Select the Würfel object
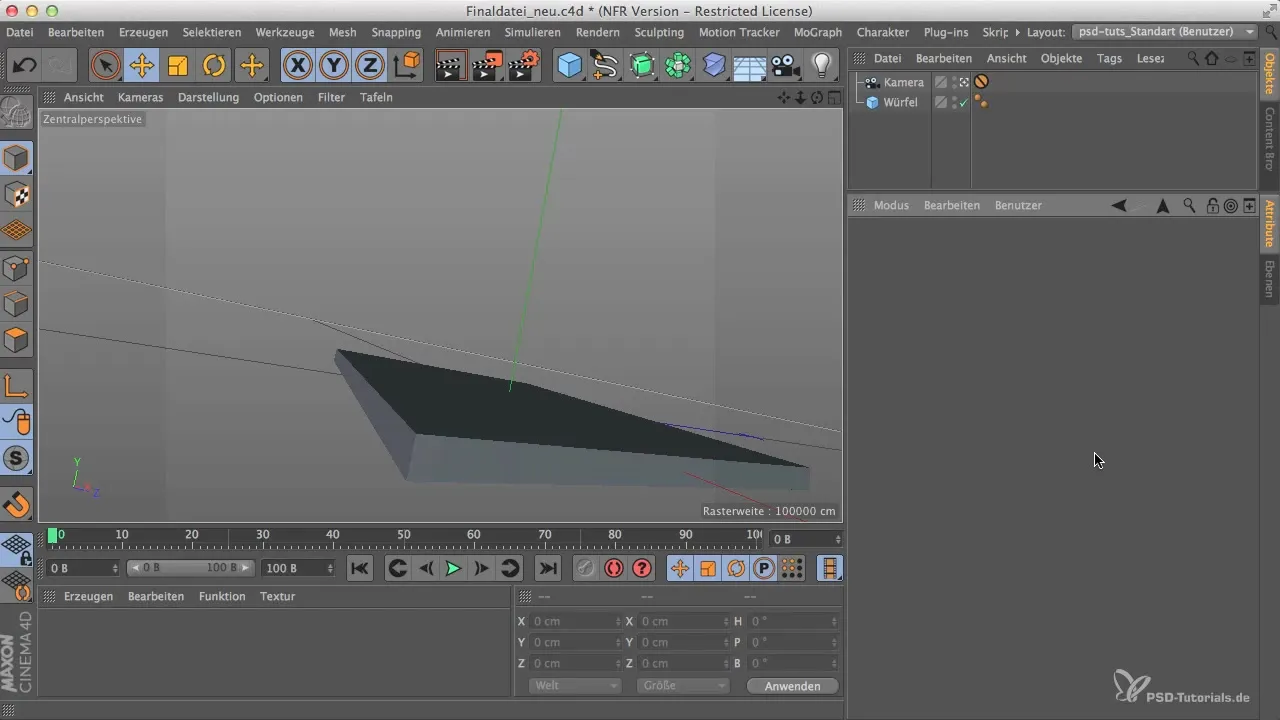 (x=901, y=102)
